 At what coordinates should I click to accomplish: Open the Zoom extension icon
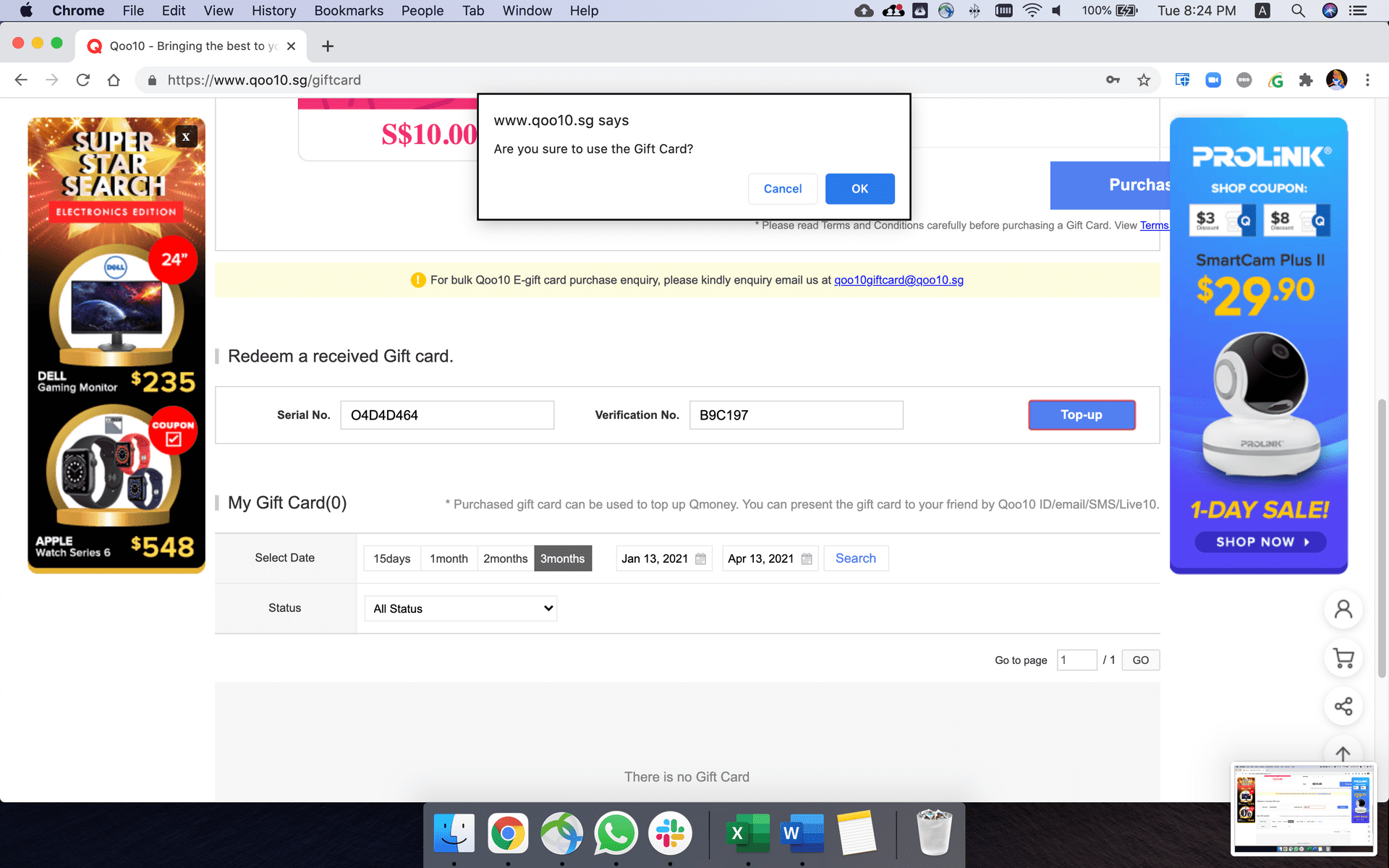click(1213, 80)
